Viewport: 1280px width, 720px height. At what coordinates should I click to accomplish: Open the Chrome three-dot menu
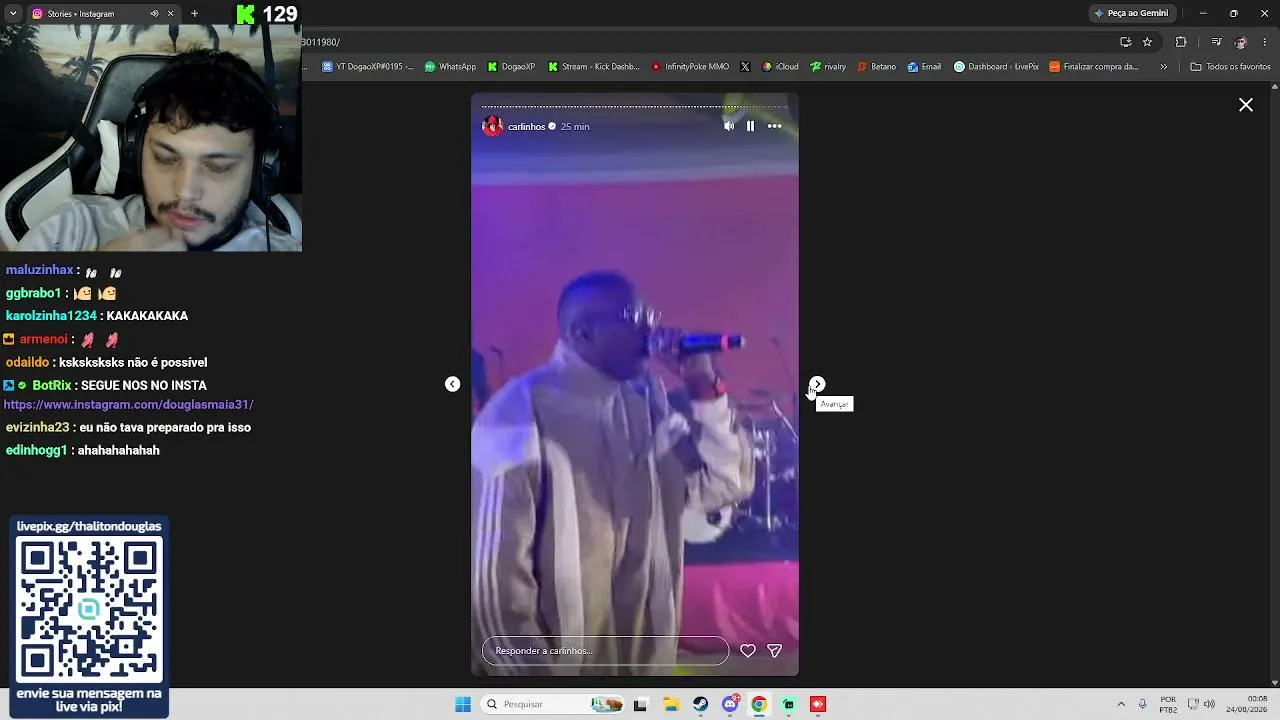pos(1266,42)
